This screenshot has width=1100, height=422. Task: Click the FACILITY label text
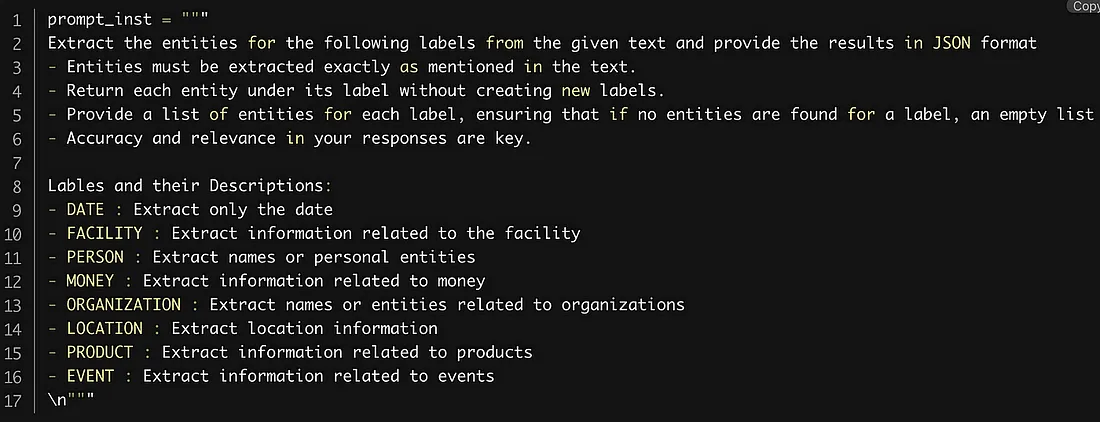pyautogui.click(x=104, y=233)
